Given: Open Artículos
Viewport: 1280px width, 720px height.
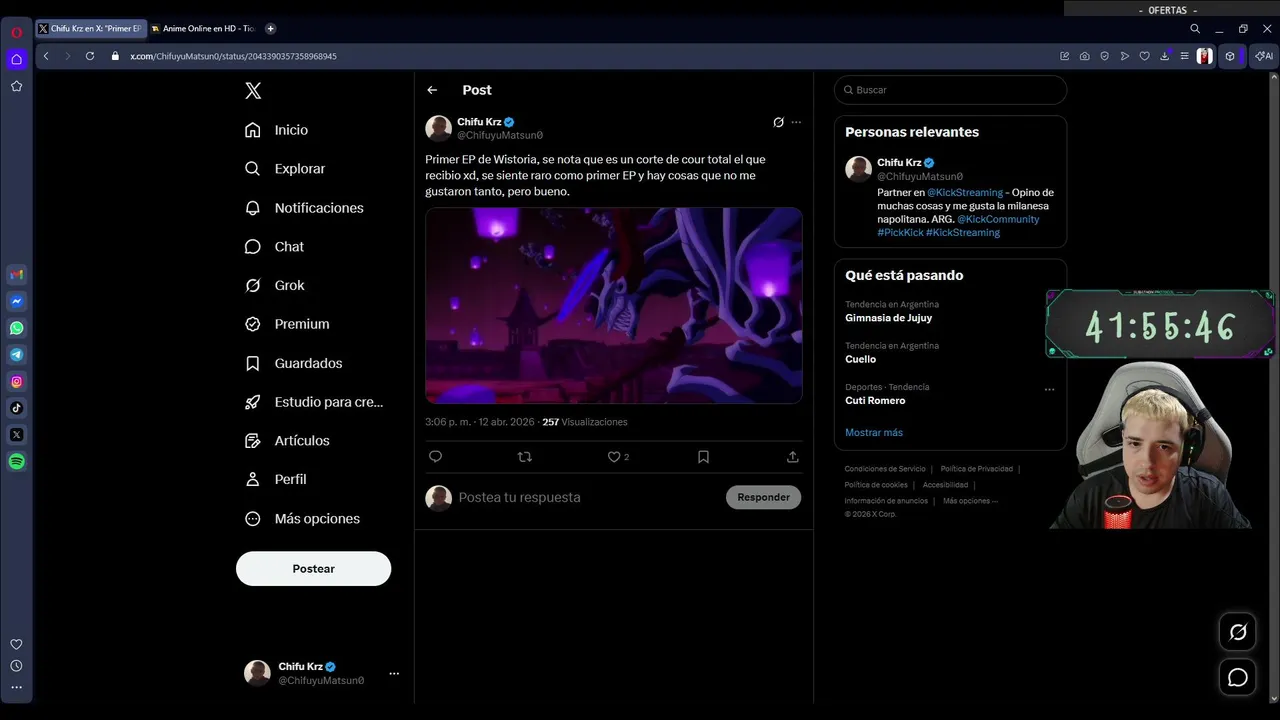Looking at the screenshot, I should tap(288, 441).
